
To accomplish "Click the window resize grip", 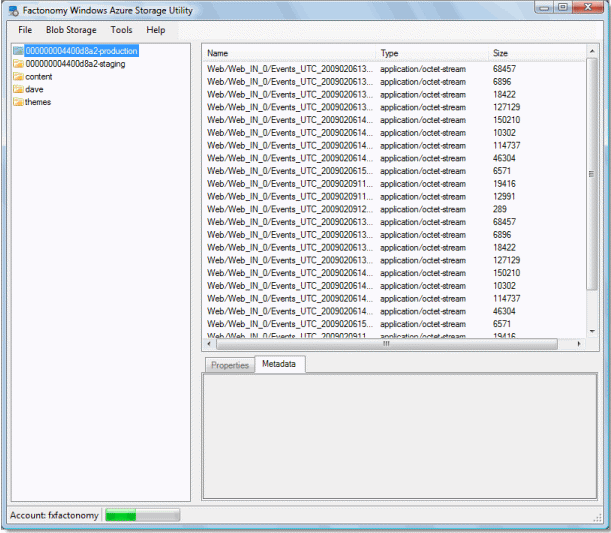I will (597, 518).
